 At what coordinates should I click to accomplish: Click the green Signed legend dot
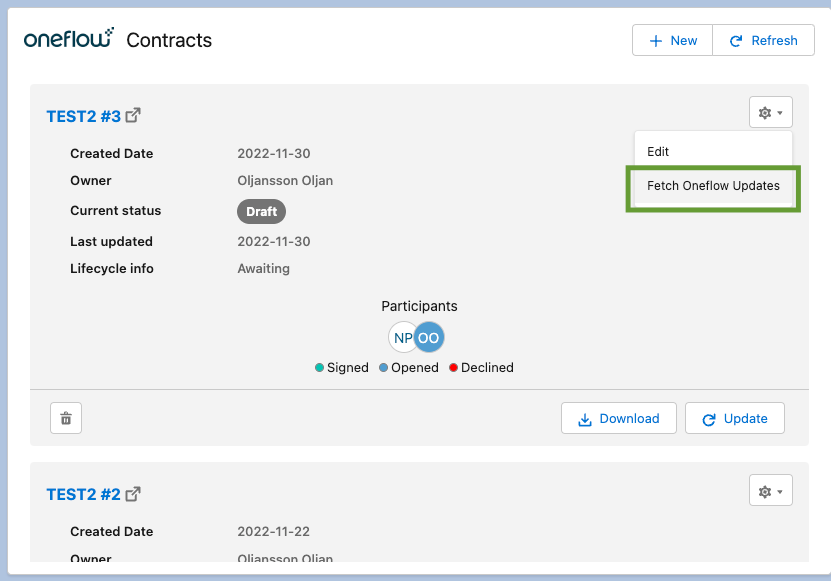pos(319,368)
